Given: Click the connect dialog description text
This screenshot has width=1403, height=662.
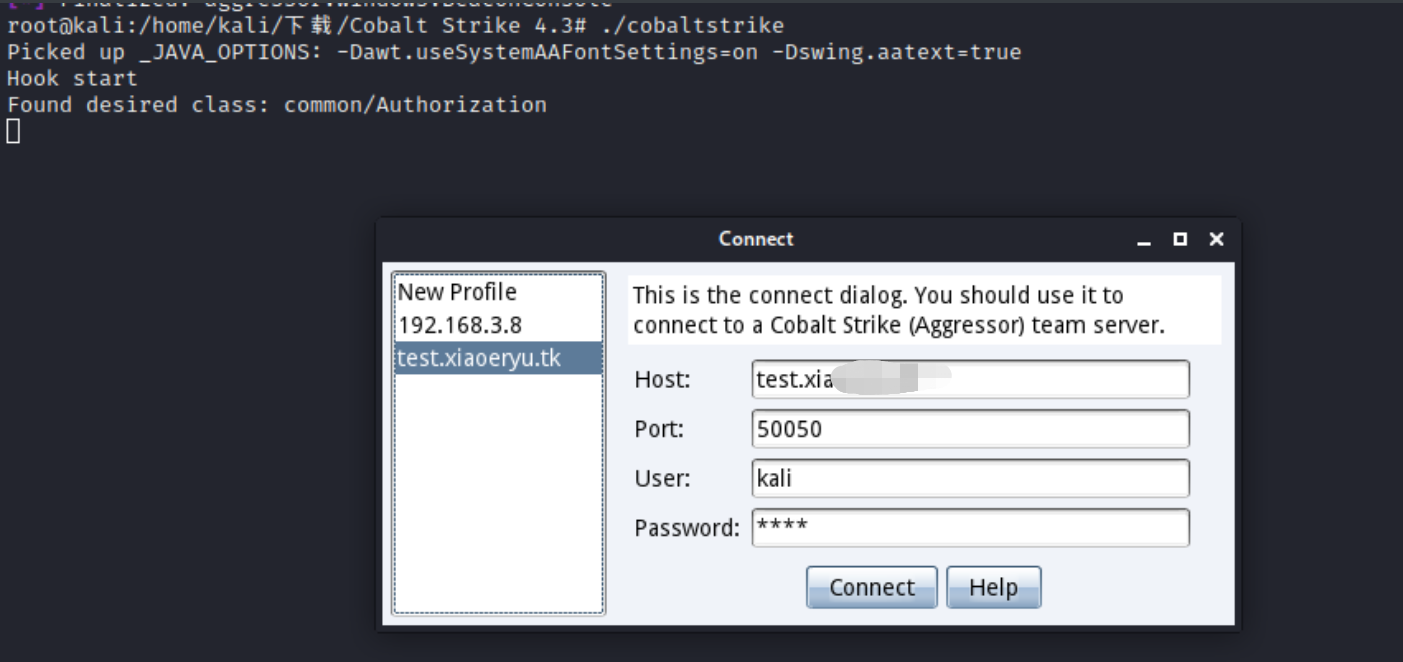Looking at the screenshot, I should (924, 310).
